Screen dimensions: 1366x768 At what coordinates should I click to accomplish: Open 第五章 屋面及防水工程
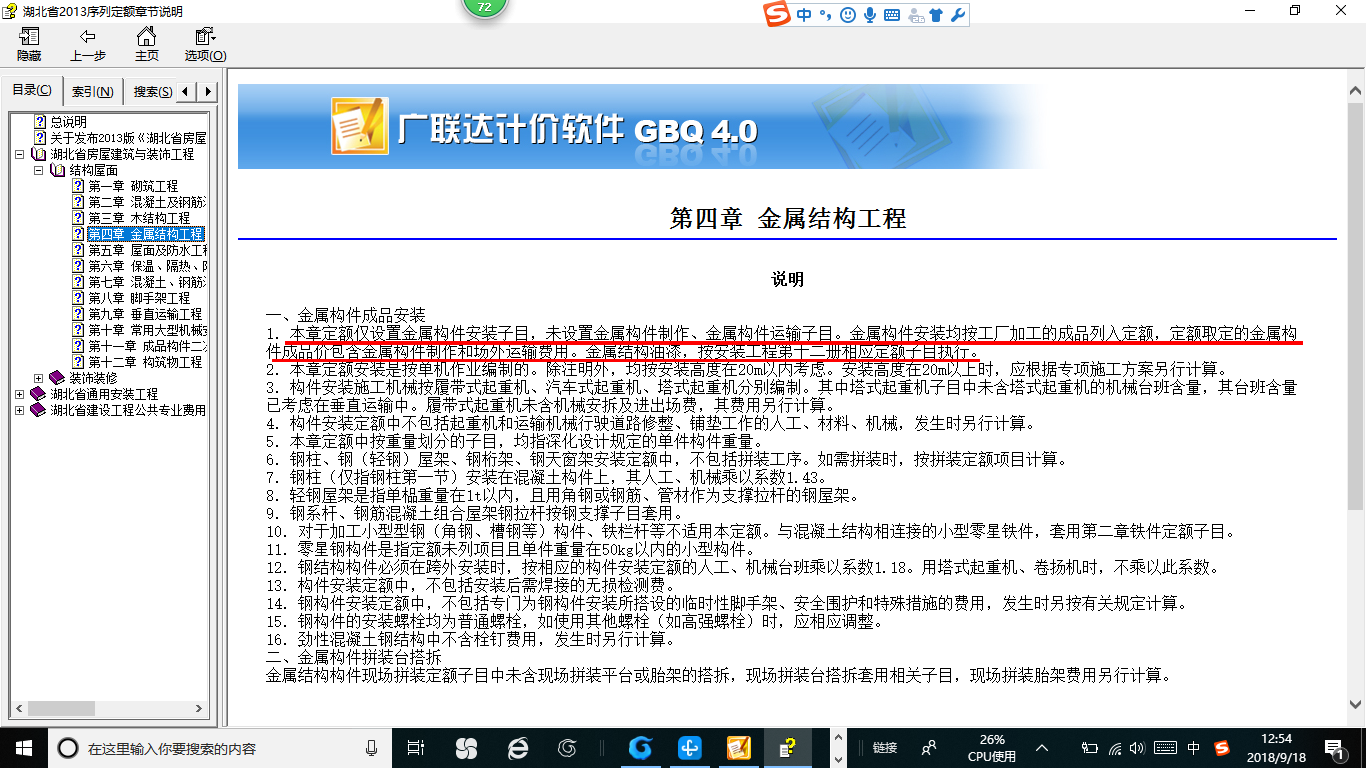[147, 250]
